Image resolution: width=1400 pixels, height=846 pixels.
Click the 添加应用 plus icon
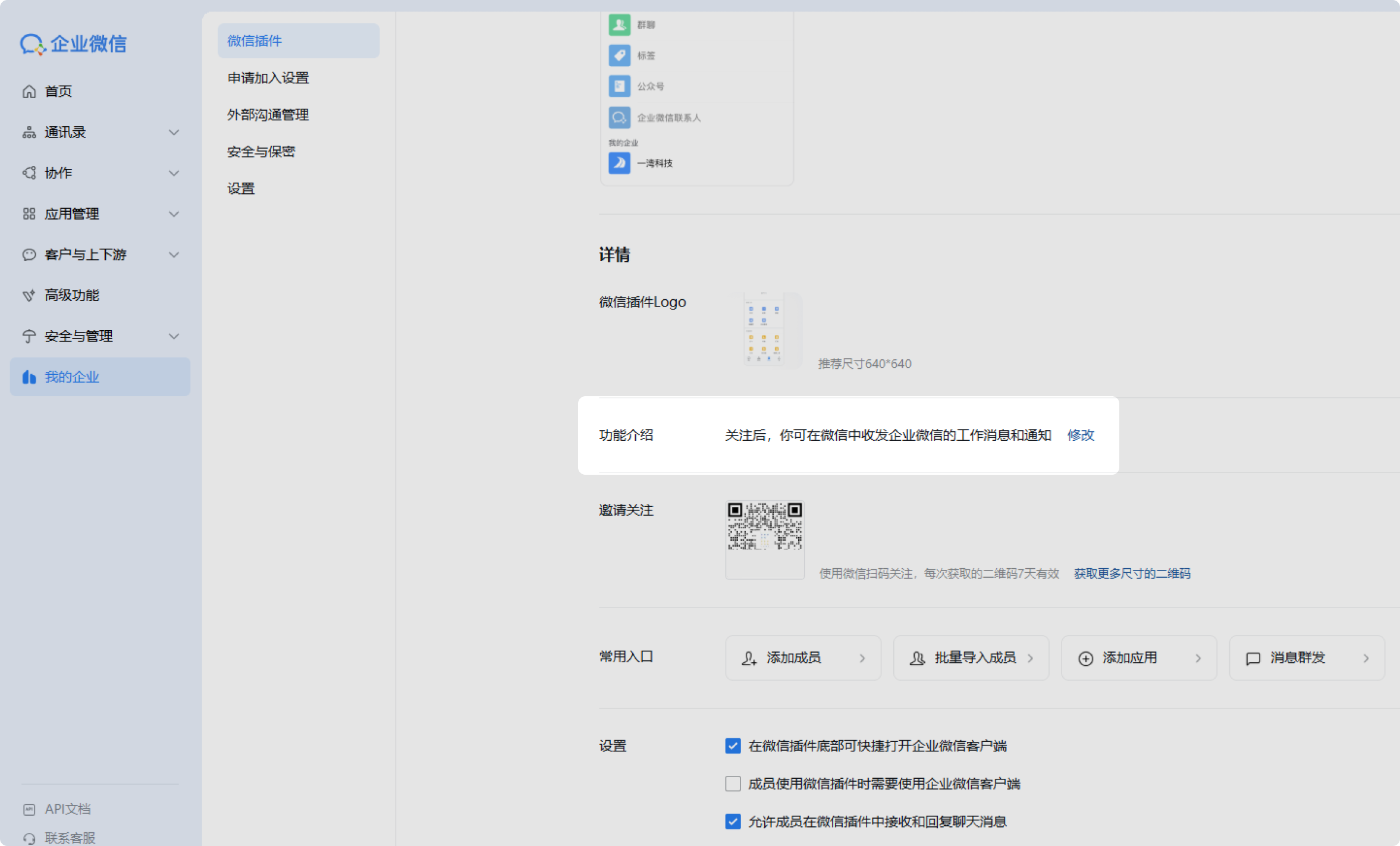pyautogui.click(x=1085, y=658)
